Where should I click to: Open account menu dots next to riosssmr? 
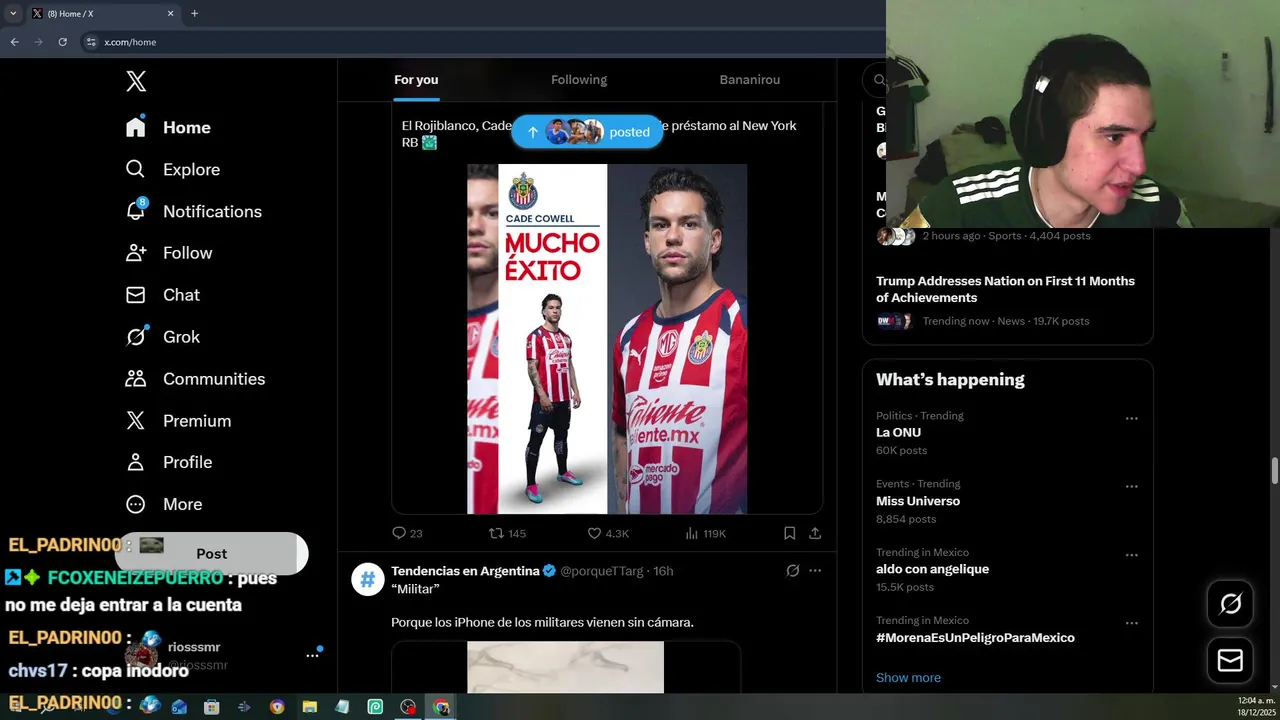(312, 655)
